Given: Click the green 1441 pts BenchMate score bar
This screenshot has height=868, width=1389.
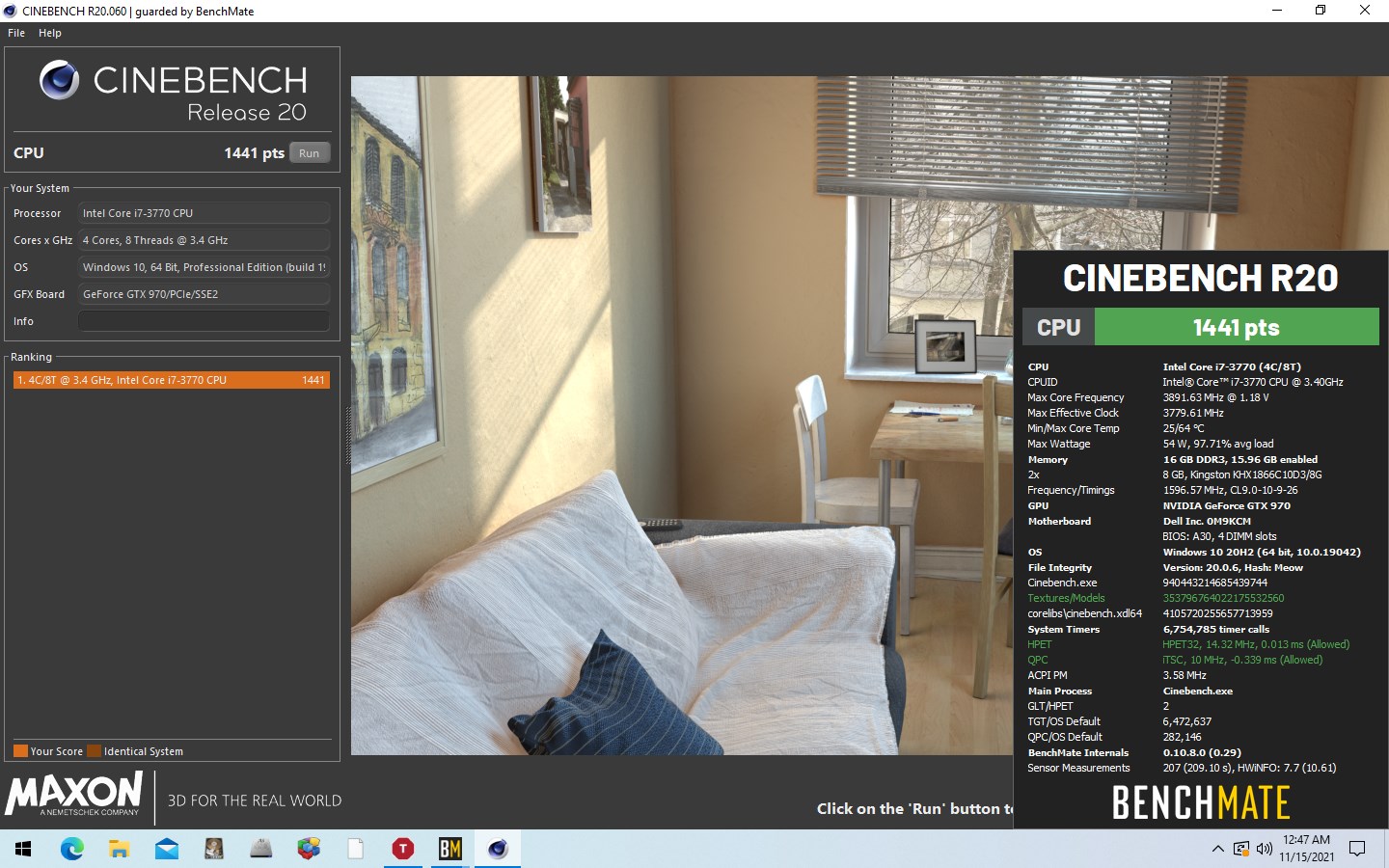Looking at the screenshot, I should [1237, 327].
